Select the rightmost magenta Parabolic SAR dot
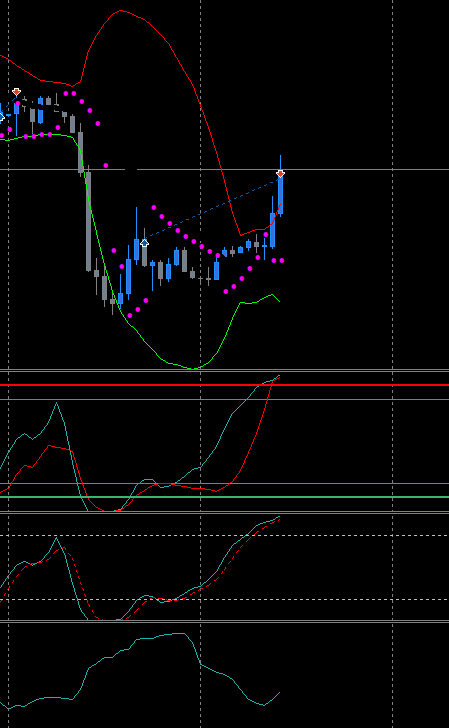 pyautogui.click(x=281, y=260)
